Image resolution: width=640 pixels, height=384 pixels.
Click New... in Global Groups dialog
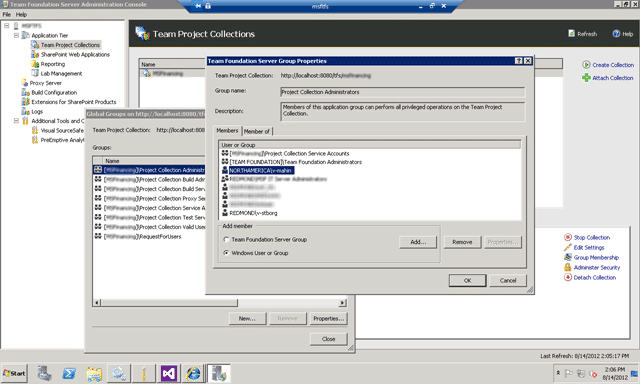click(x=247, y=318)
